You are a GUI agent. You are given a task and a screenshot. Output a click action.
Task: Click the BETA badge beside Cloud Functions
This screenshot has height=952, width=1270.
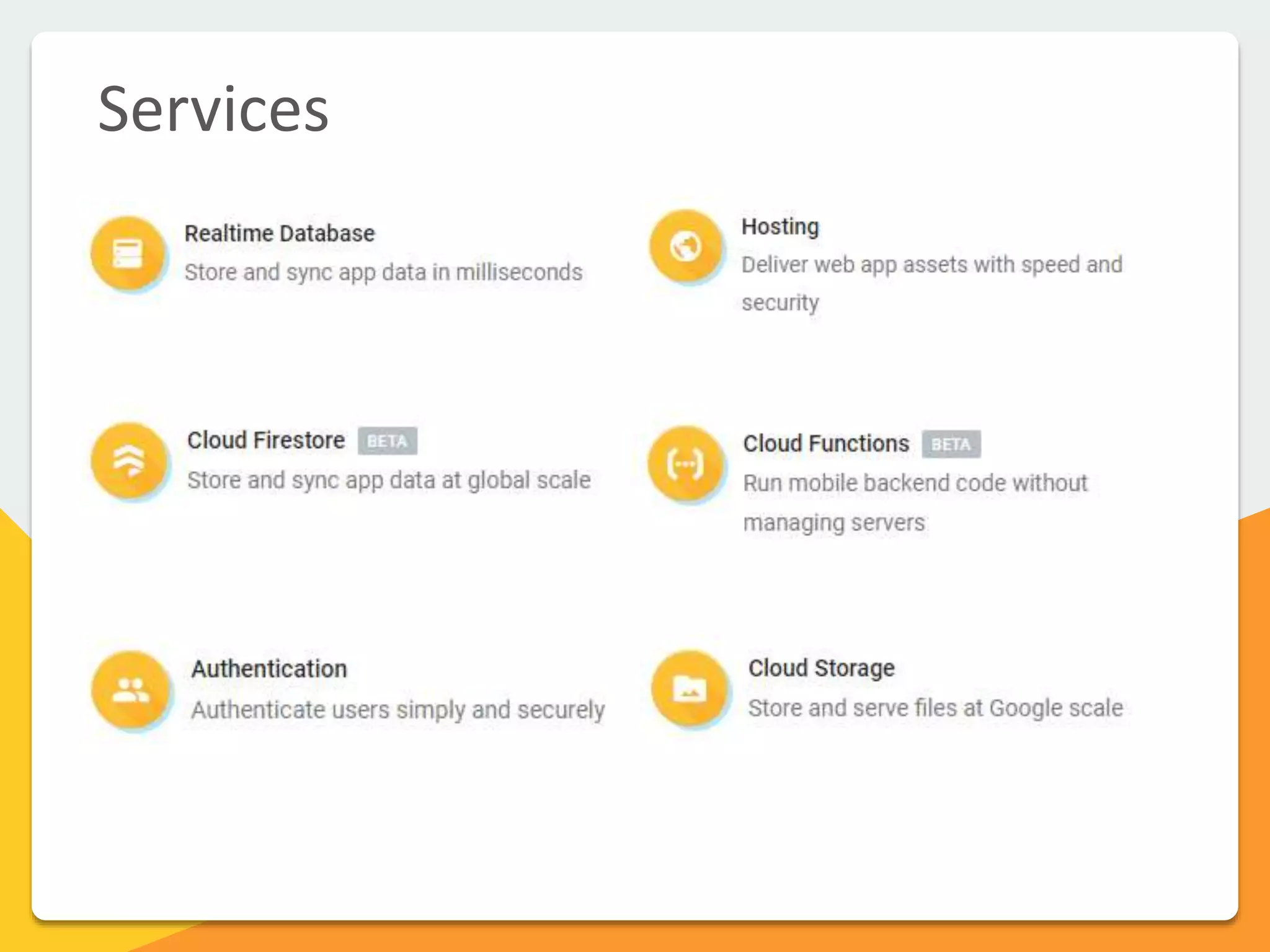[951, 444]
